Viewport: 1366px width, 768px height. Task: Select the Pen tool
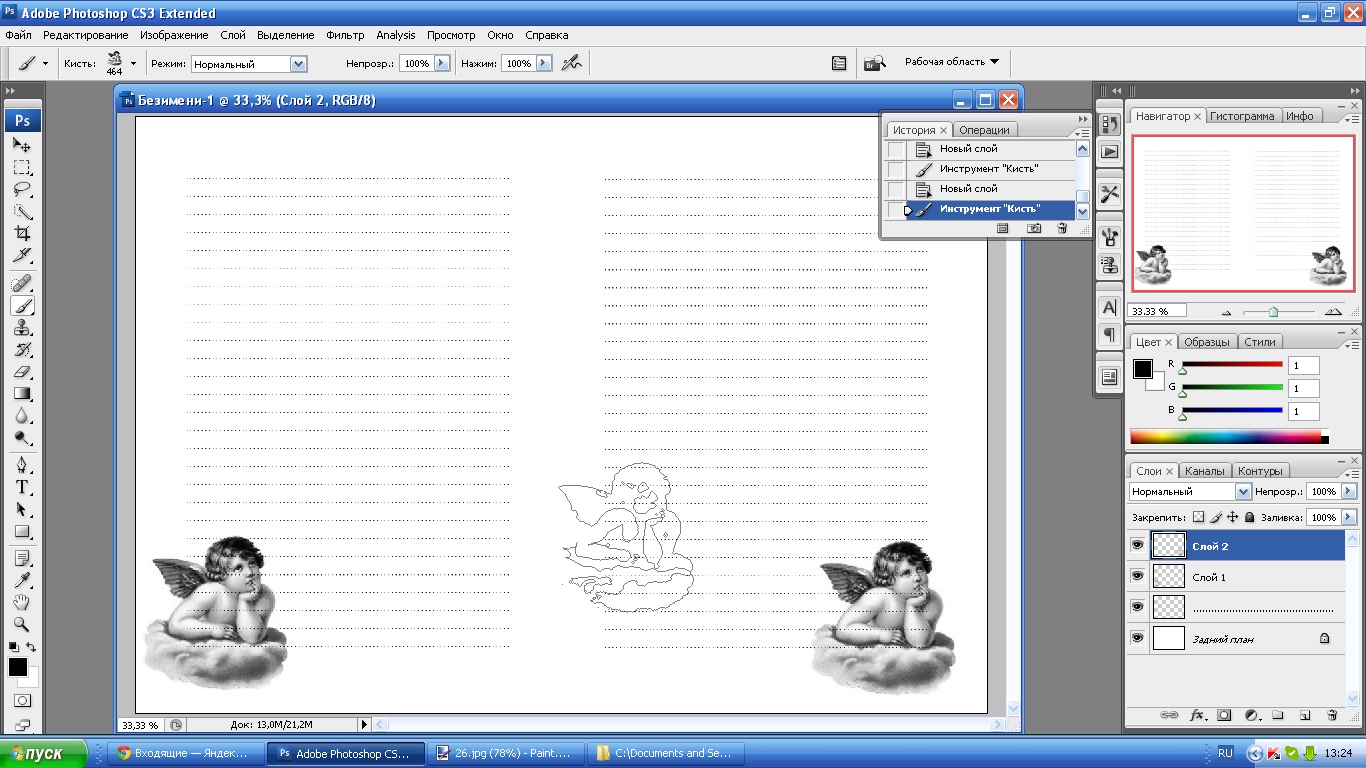(x=22, y=465)
